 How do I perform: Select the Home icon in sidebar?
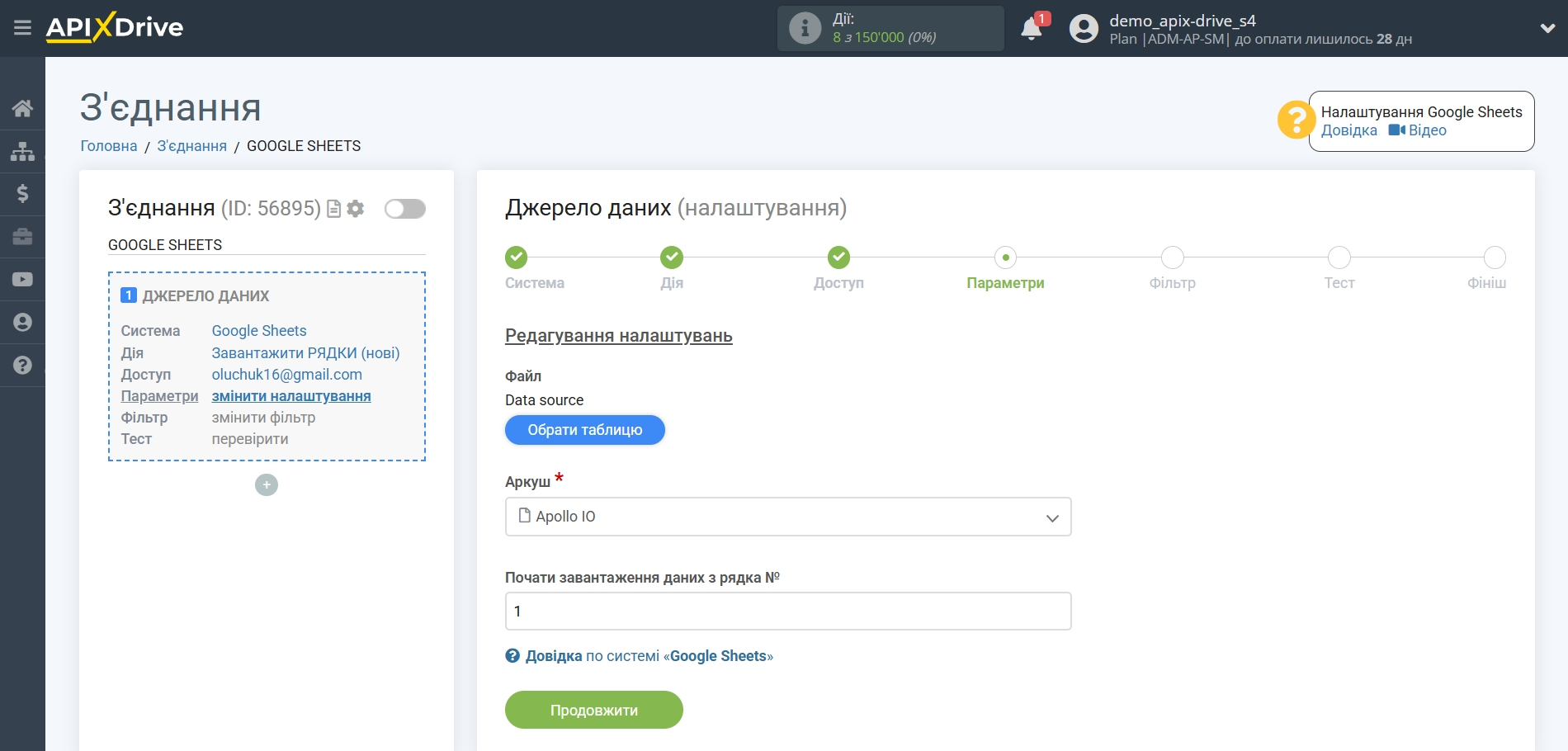(x=23, y=108)
